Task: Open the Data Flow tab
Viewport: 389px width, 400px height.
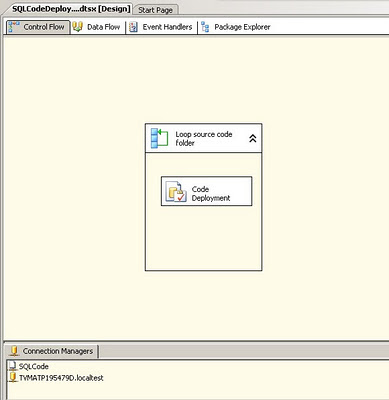Action: 97,27
